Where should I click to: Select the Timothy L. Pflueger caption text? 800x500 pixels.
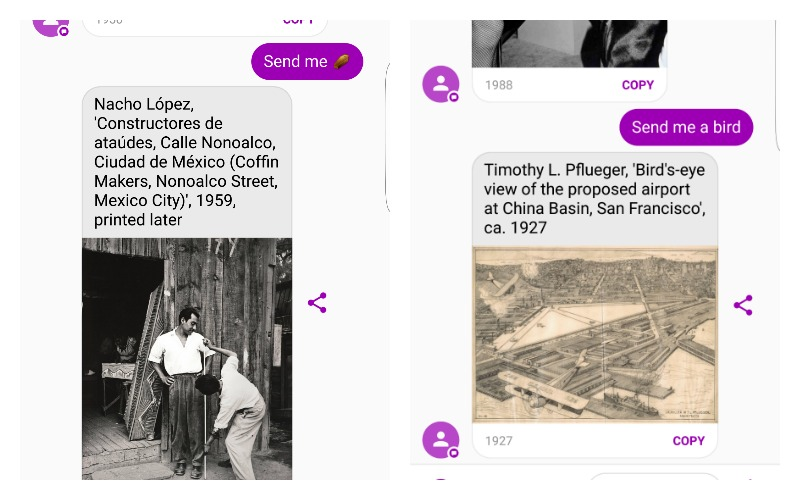595,198
